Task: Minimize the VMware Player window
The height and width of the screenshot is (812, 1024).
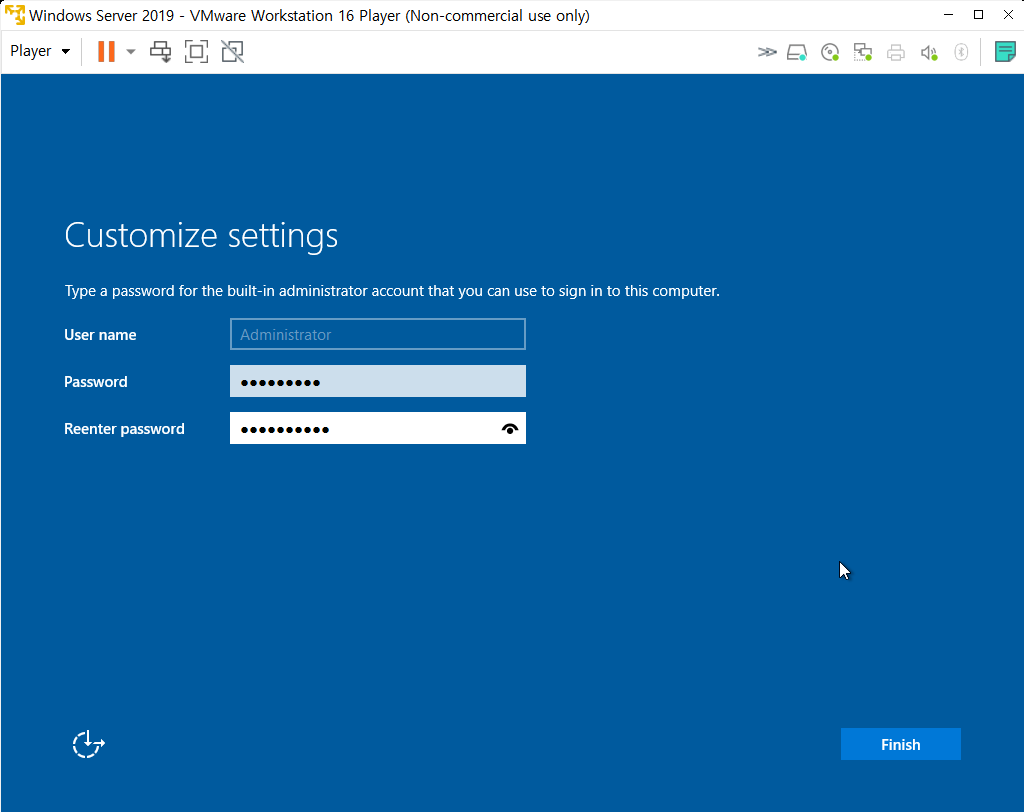Action: pos(948,15)
